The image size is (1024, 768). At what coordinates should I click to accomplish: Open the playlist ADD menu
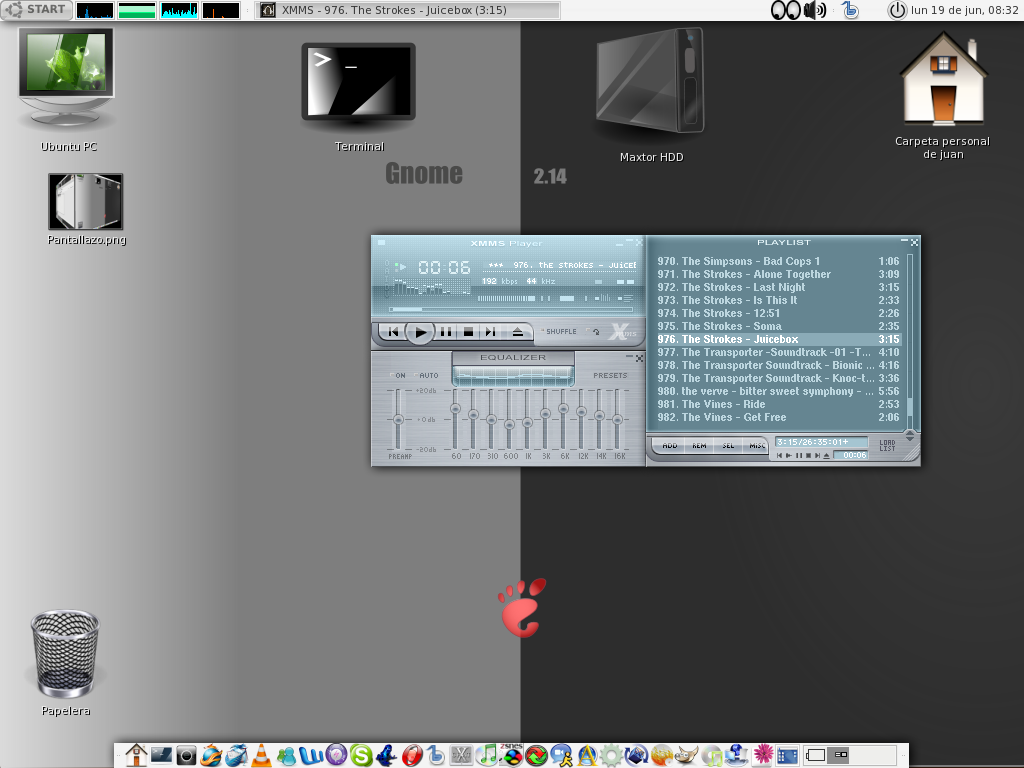[x=669, y=446]
